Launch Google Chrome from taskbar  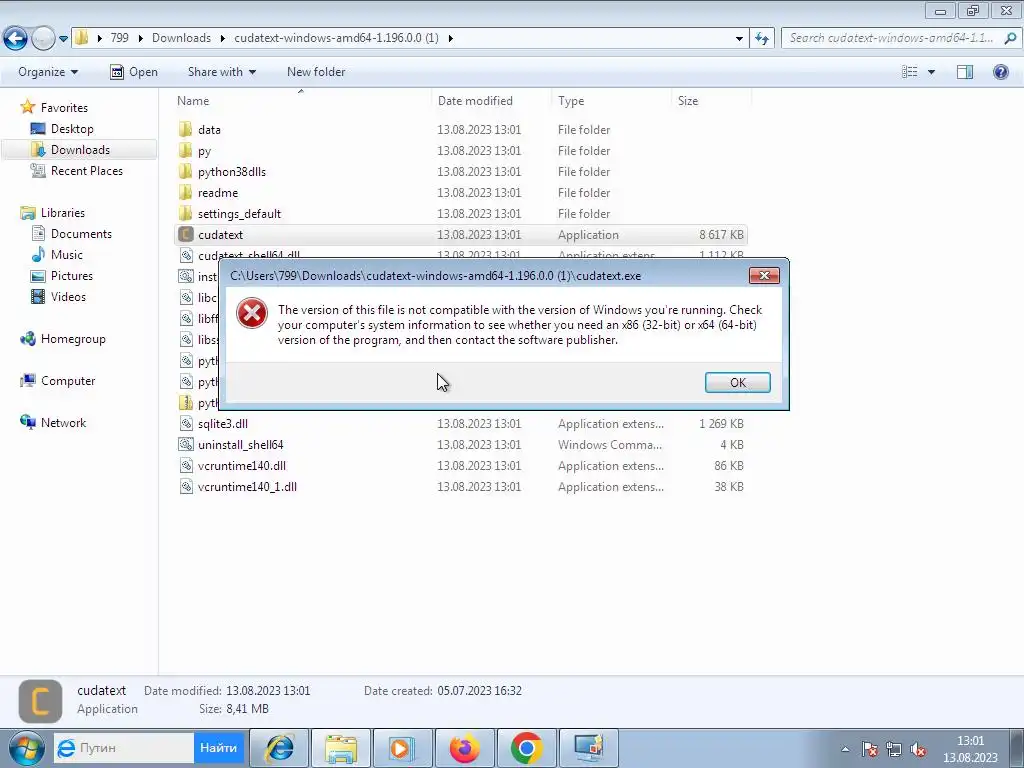526,748
